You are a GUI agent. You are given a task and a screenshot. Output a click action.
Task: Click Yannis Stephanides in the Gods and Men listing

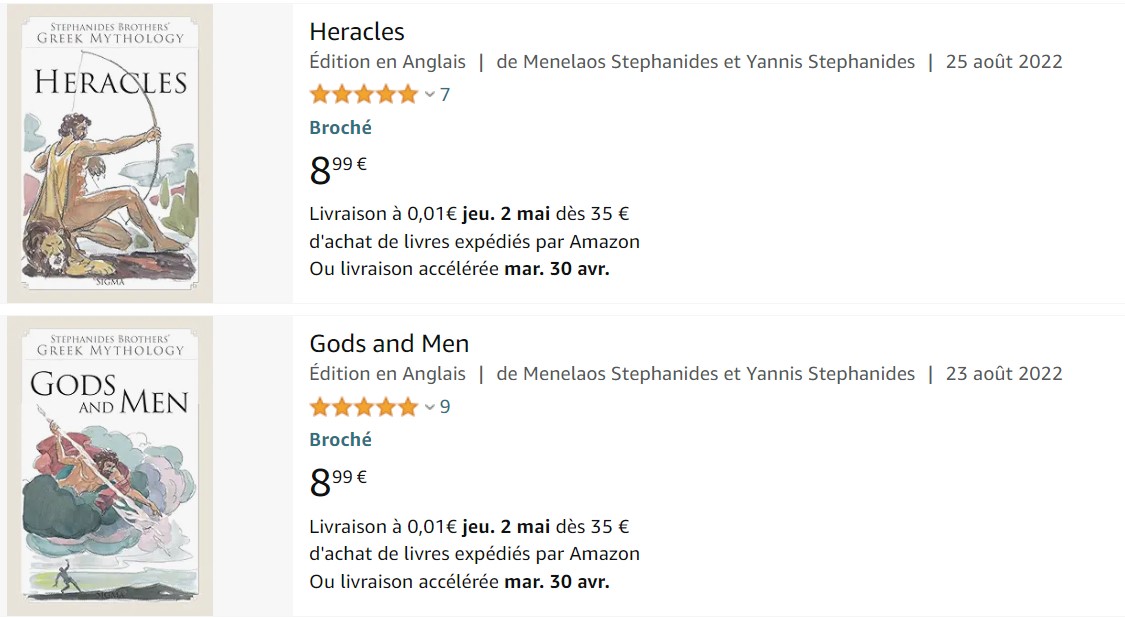(832, 374)
